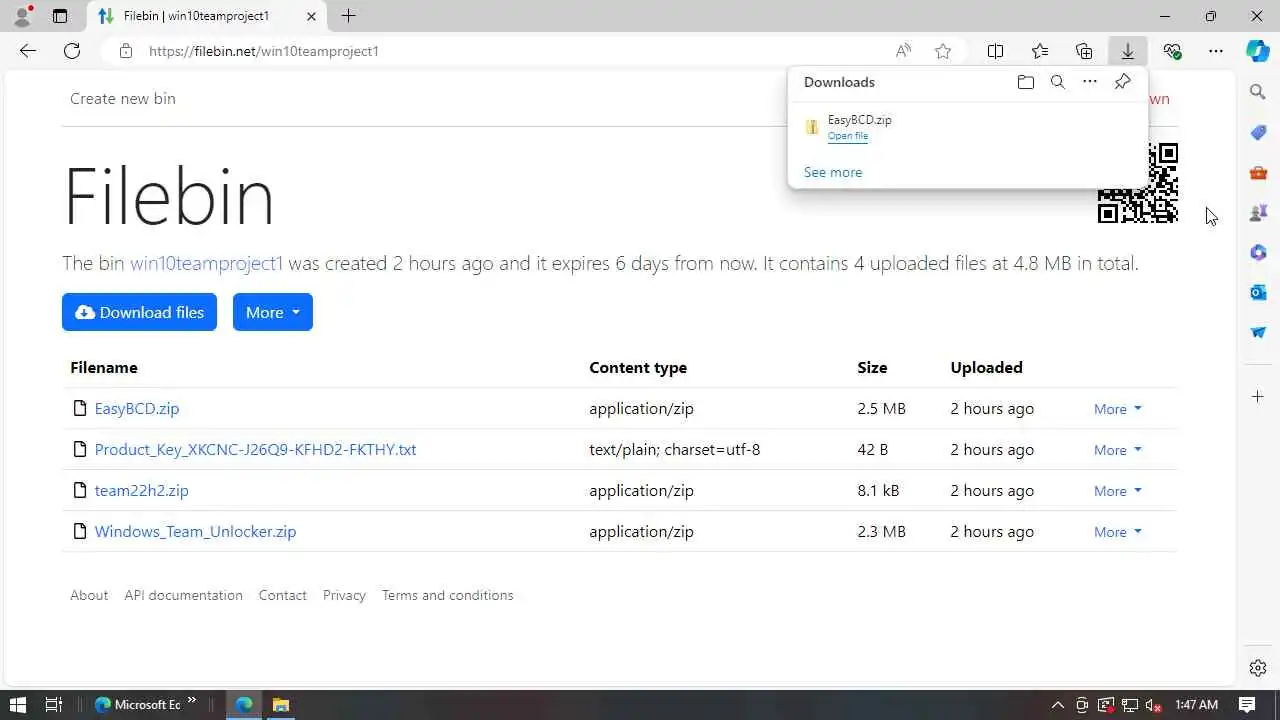This screenshot has width=1280, height=720.
Task: Pin the Downloads panel
Action: (1123, 82)
